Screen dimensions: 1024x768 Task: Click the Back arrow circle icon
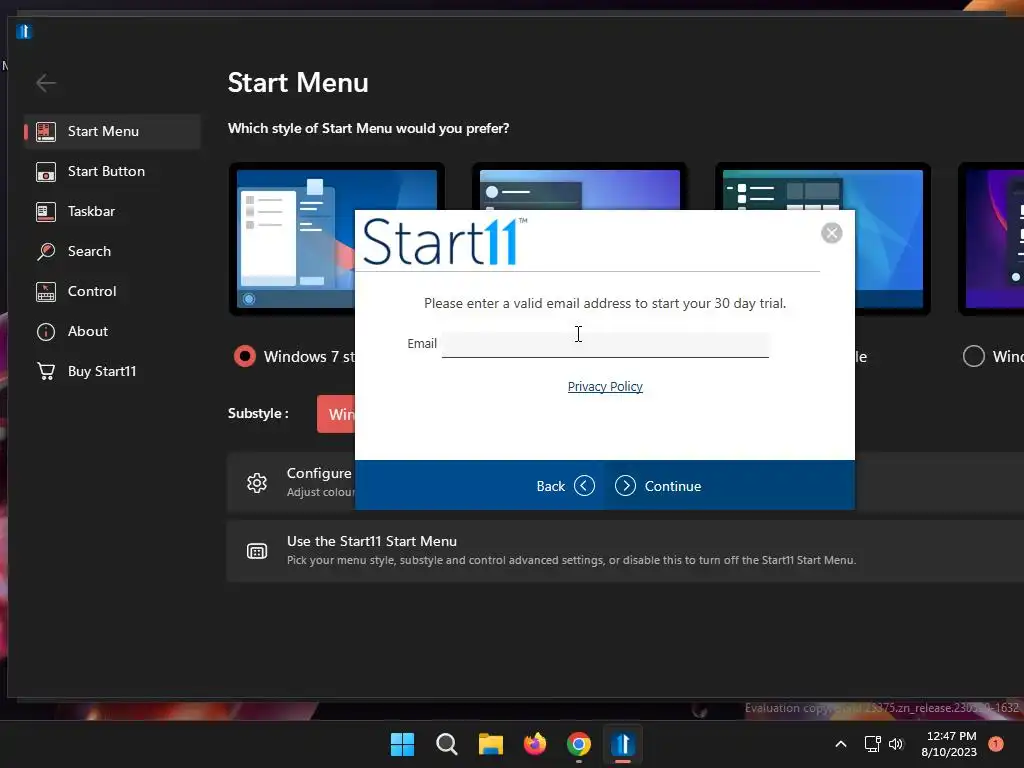584,486
